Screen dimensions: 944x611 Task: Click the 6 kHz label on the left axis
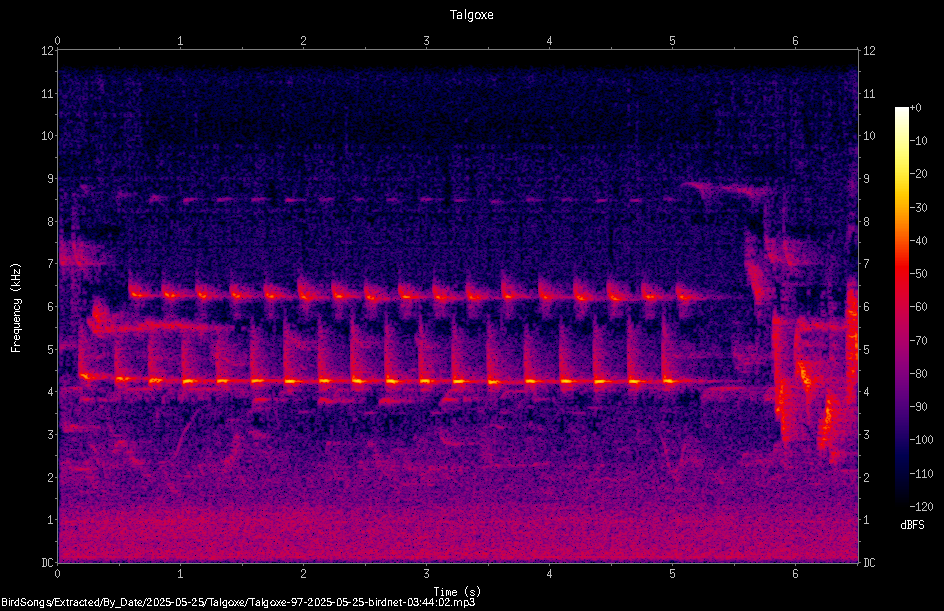pos(51,307)
